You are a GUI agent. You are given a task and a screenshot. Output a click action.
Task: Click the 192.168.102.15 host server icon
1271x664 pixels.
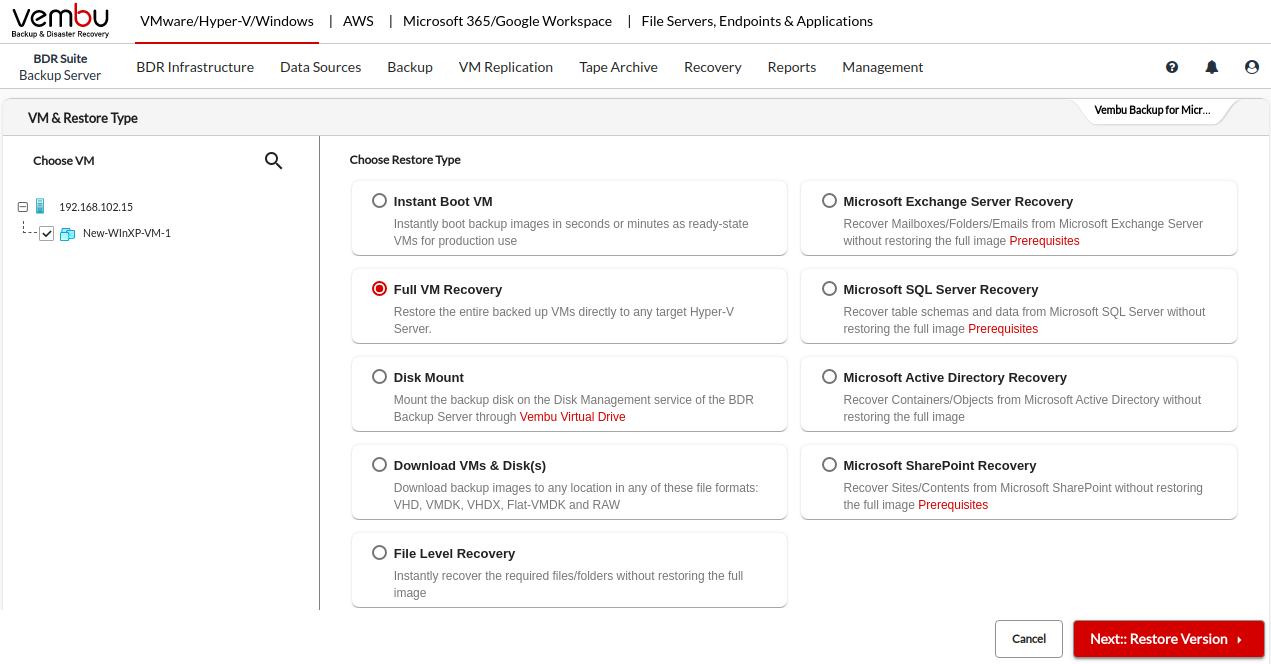[40, 206]
